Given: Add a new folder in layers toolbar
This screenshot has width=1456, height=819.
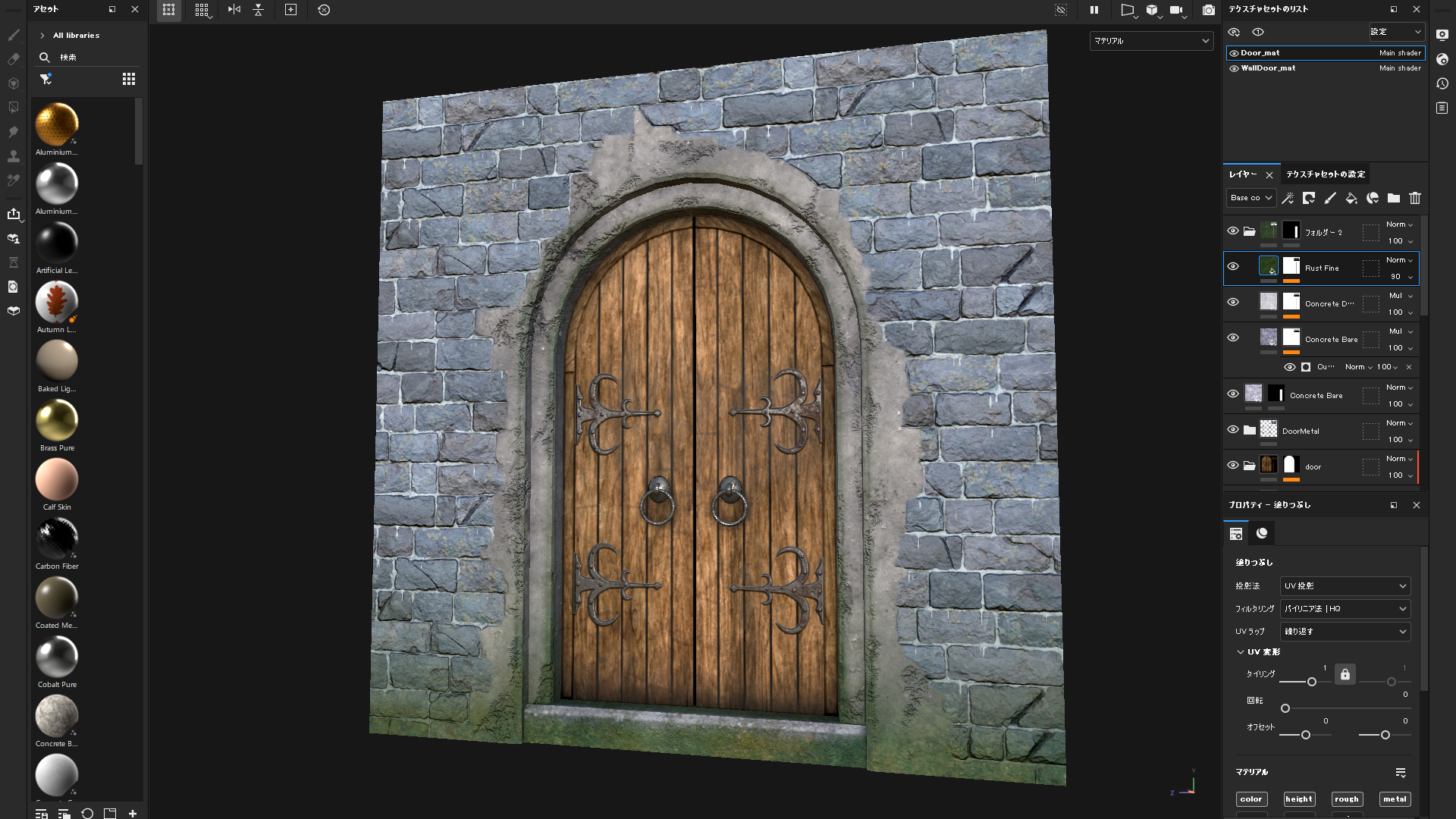Looking at the screenshot, I should (x=1394, y=198).
